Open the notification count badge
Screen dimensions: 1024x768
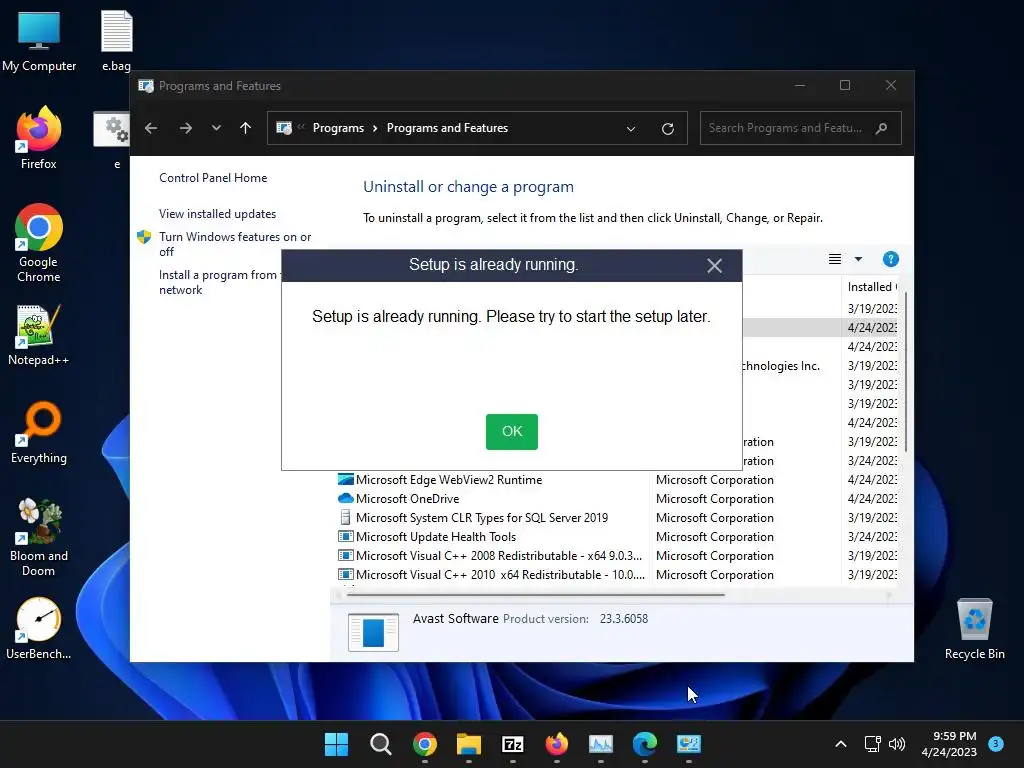click(995, 744)
